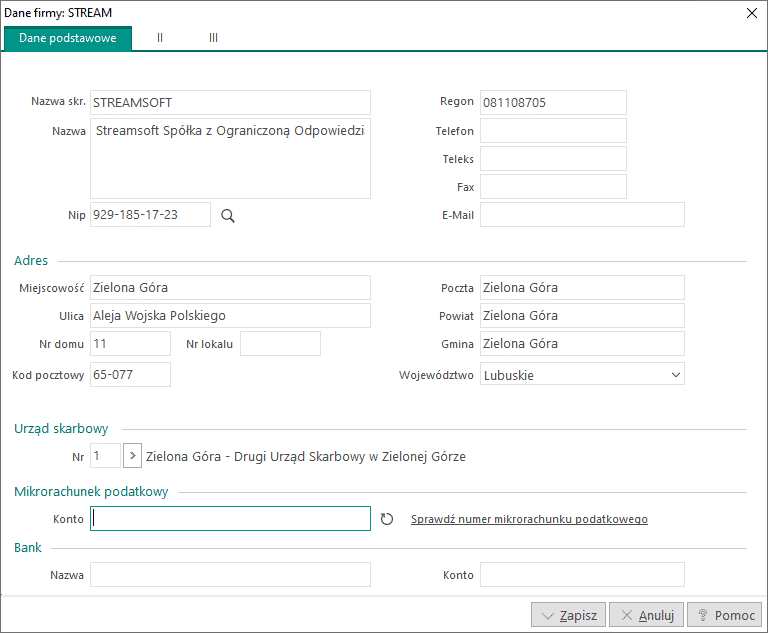Cancel with the Anuluj button
The height and width of the screenshot is (633, 768).
coord(646,615)
